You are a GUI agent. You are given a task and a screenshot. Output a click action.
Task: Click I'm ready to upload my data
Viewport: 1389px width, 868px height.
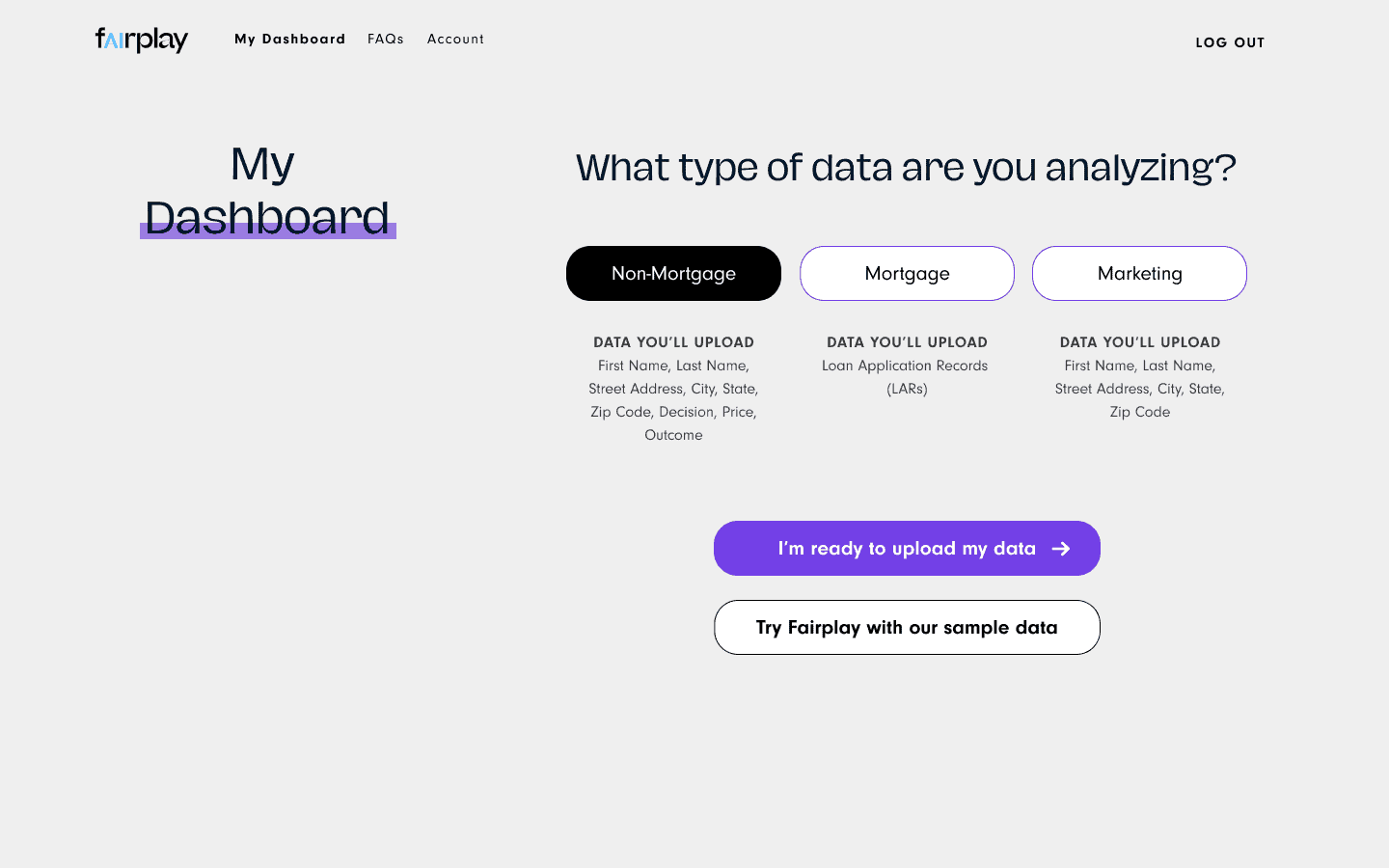[907, 548]
